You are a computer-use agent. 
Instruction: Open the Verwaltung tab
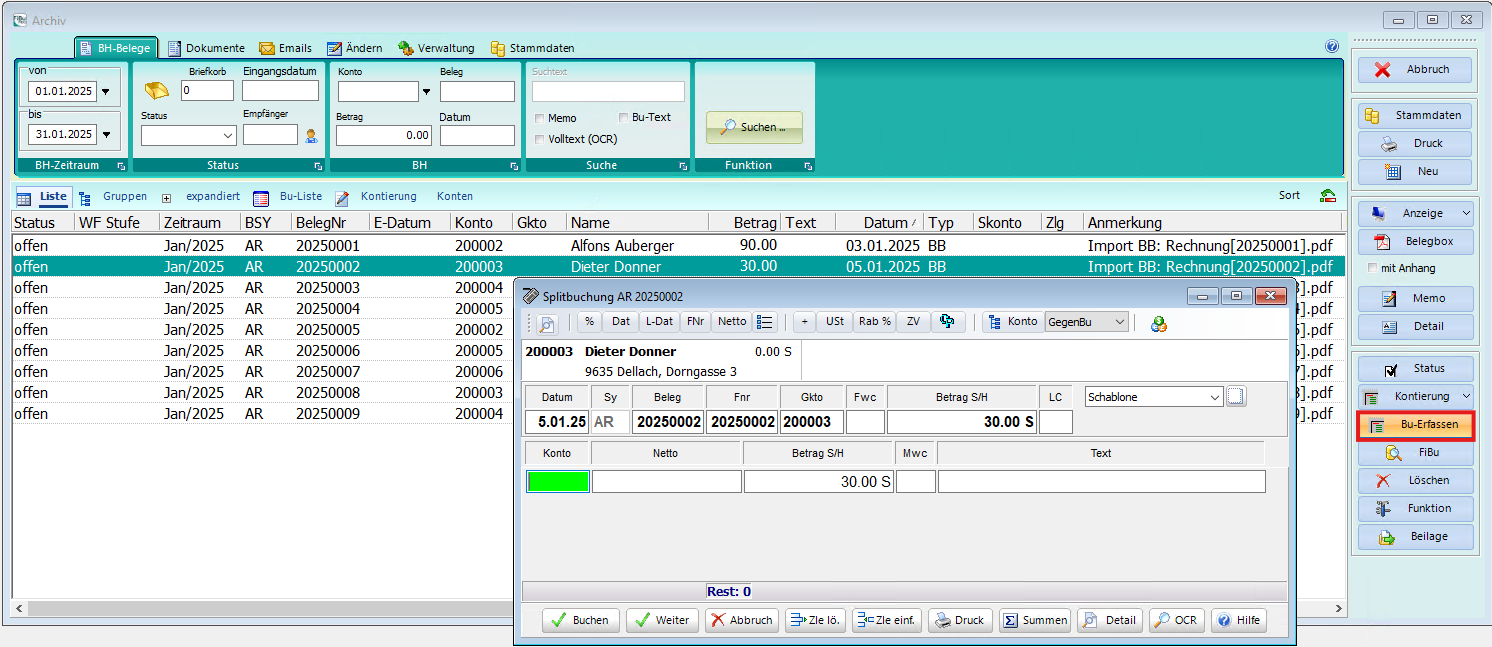click(x=436, y=48)
